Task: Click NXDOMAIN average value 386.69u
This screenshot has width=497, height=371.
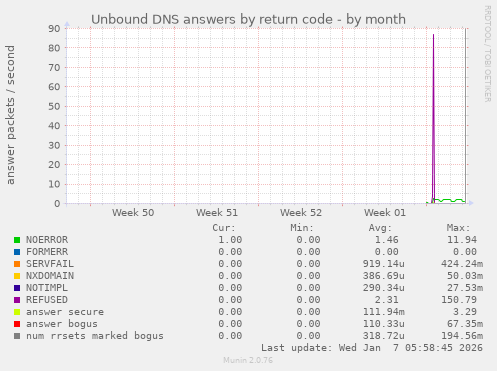Action: click(384, 276)
